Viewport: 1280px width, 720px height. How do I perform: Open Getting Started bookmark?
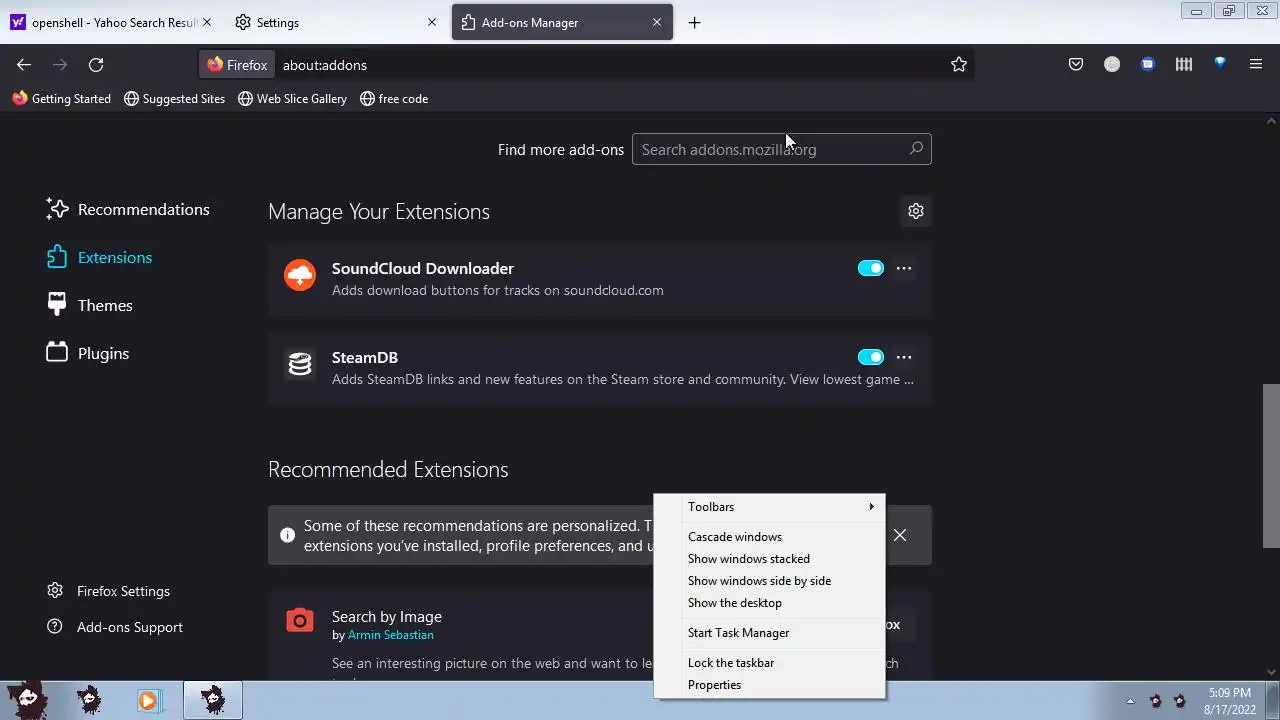tap(62, 99)
